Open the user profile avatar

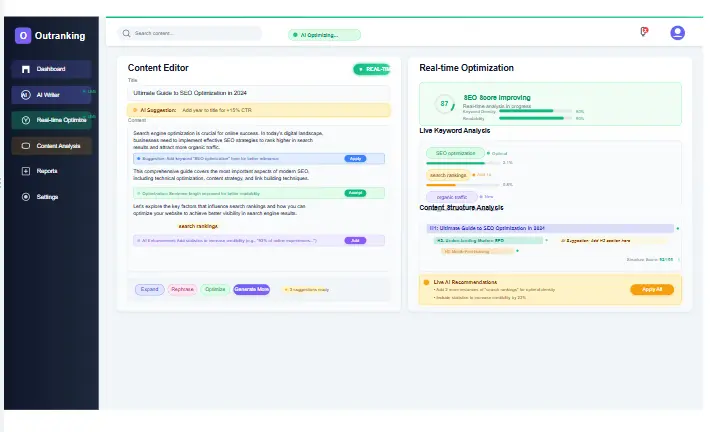(677, 33)
